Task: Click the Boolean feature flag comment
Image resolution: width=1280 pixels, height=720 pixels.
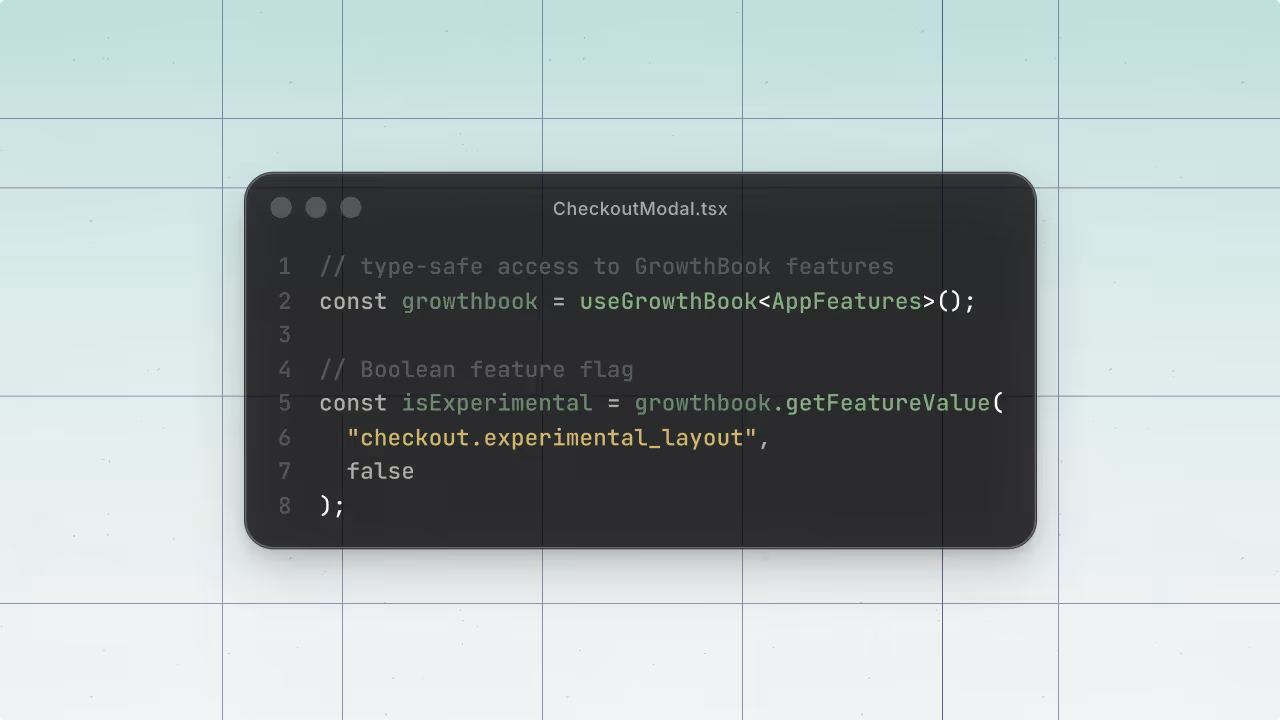Action: (x=477, y=369)
